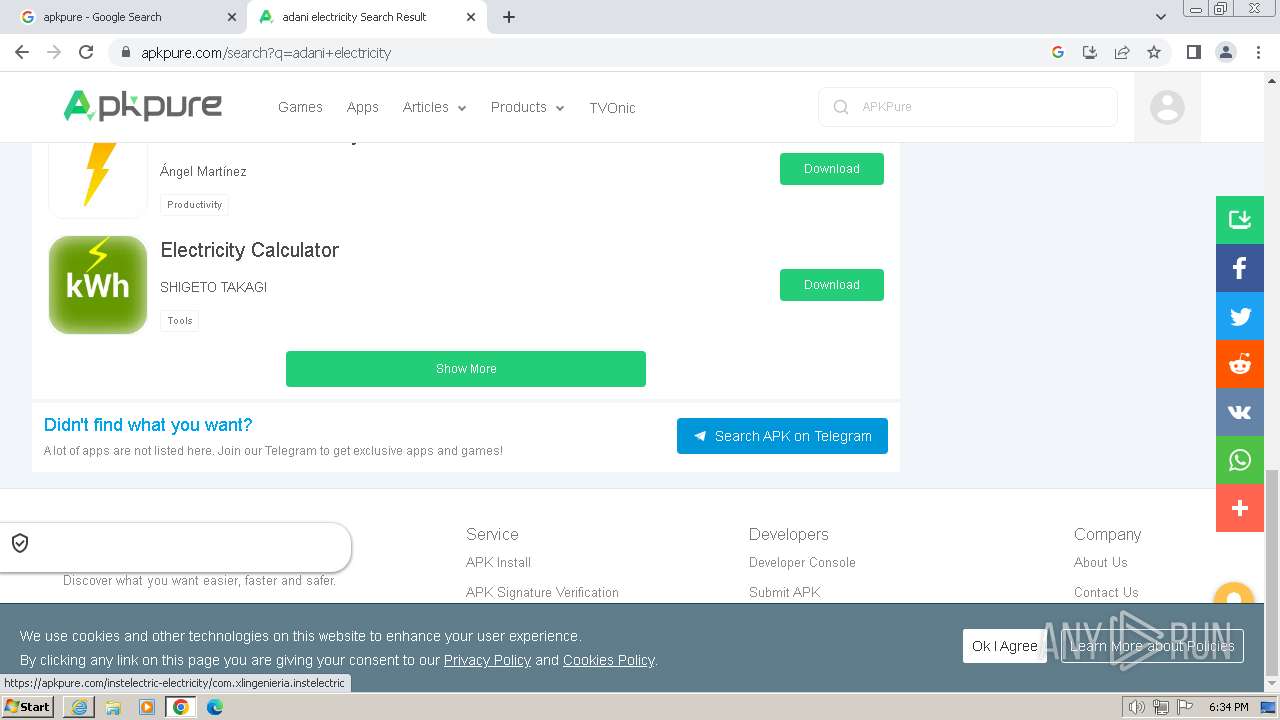
Task: Open the file explorer in taskbar
Action: click(x=113, y=707)
